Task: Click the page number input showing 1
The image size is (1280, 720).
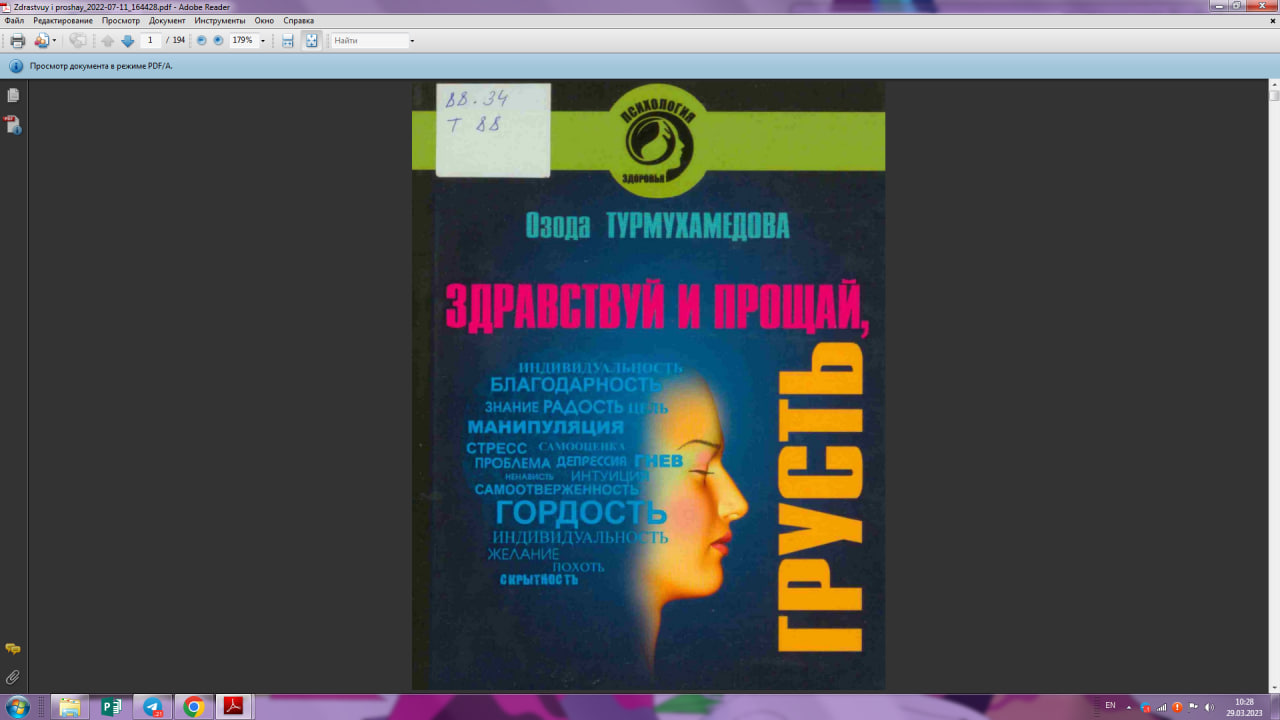Action: (x=148, y=40)
